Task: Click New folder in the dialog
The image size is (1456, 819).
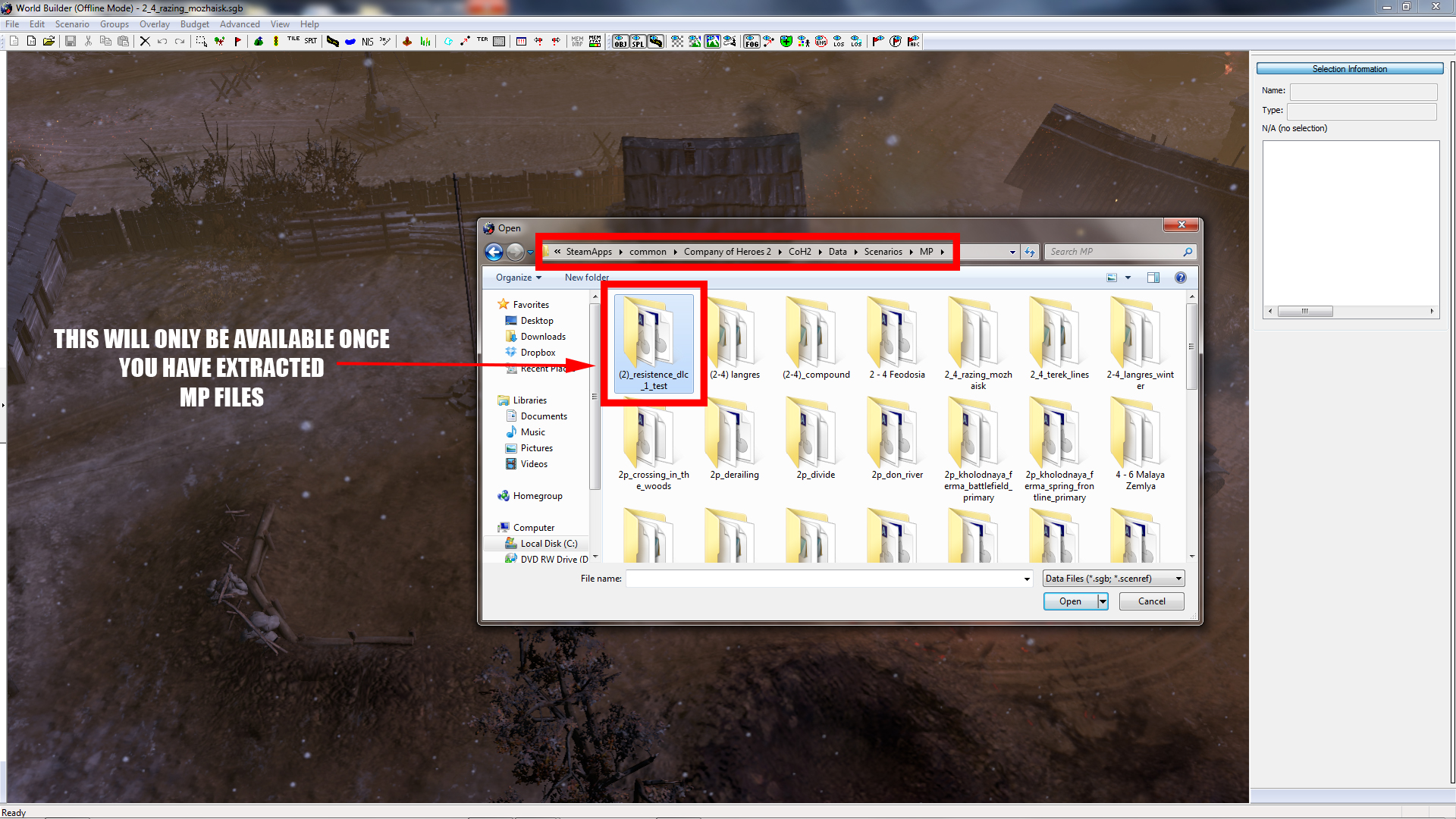Action: (586, 278)
